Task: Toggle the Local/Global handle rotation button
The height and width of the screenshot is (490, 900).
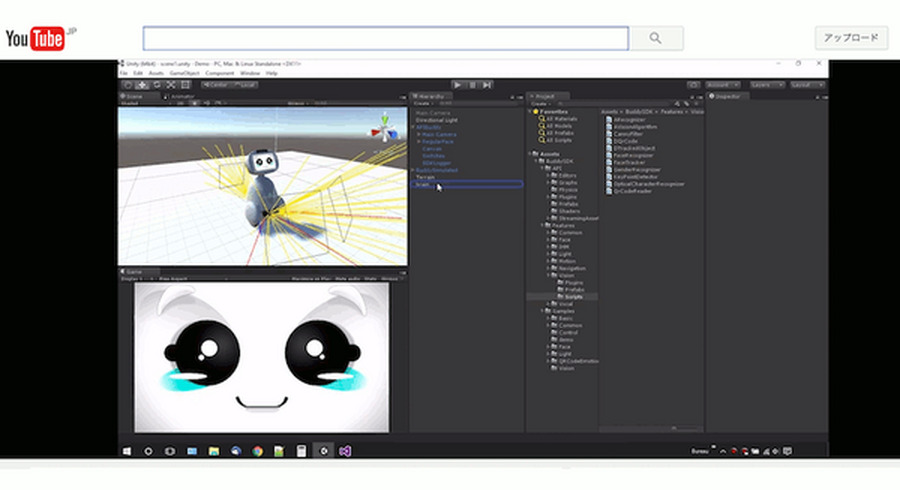Action: click(x=244, y=85)
